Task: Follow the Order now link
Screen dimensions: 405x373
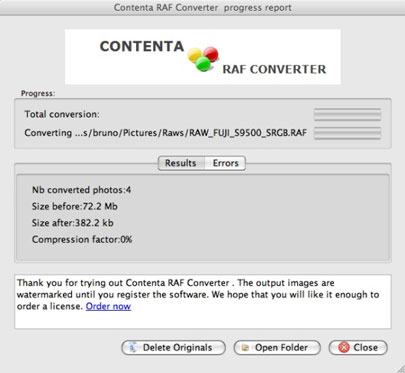Action: [108, 306]
